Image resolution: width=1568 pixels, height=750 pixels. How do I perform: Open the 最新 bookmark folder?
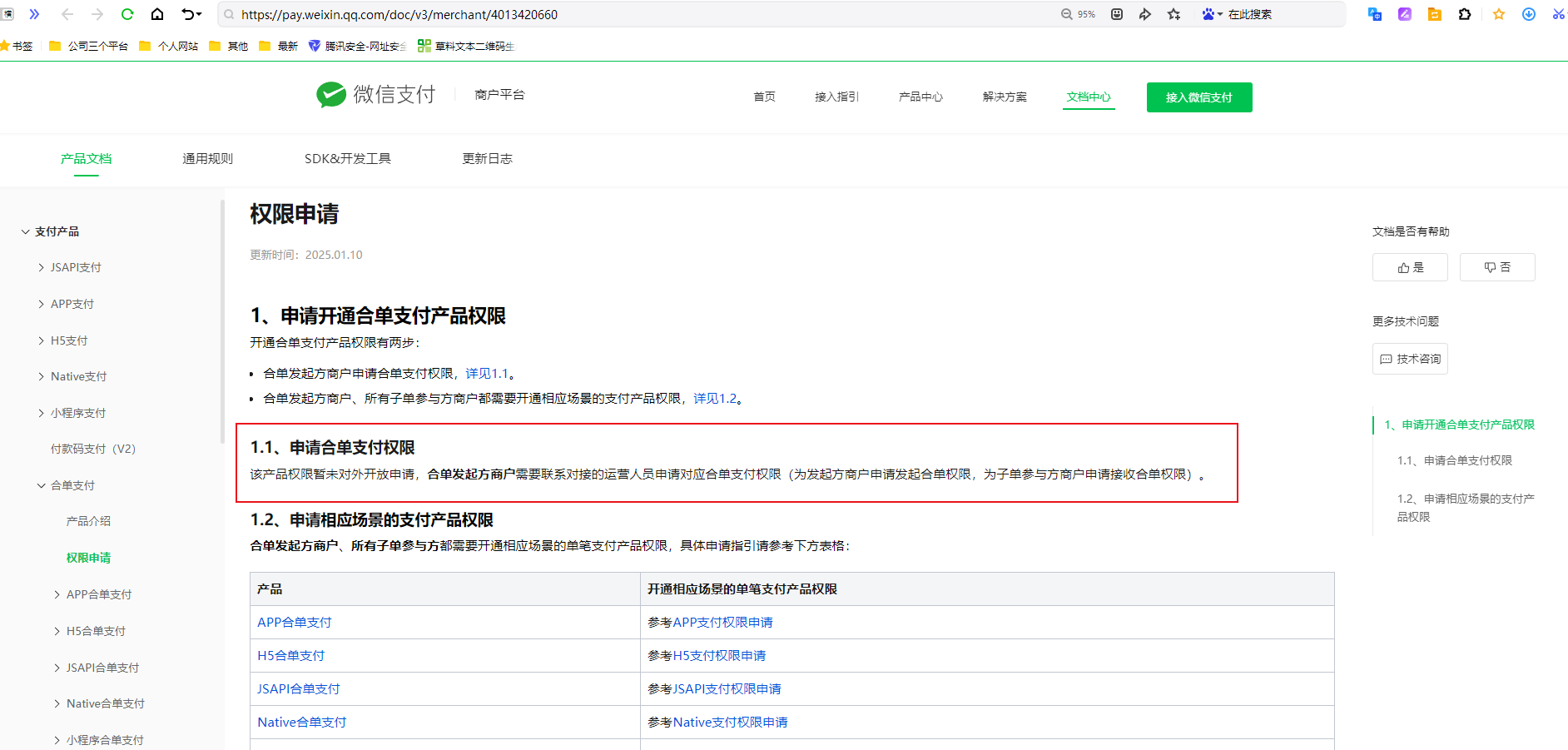279,46
